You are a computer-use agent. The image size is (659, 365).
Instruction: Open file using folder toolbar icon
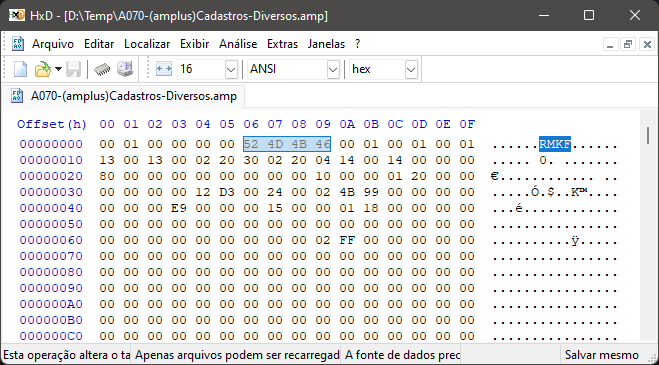(42, 69)
